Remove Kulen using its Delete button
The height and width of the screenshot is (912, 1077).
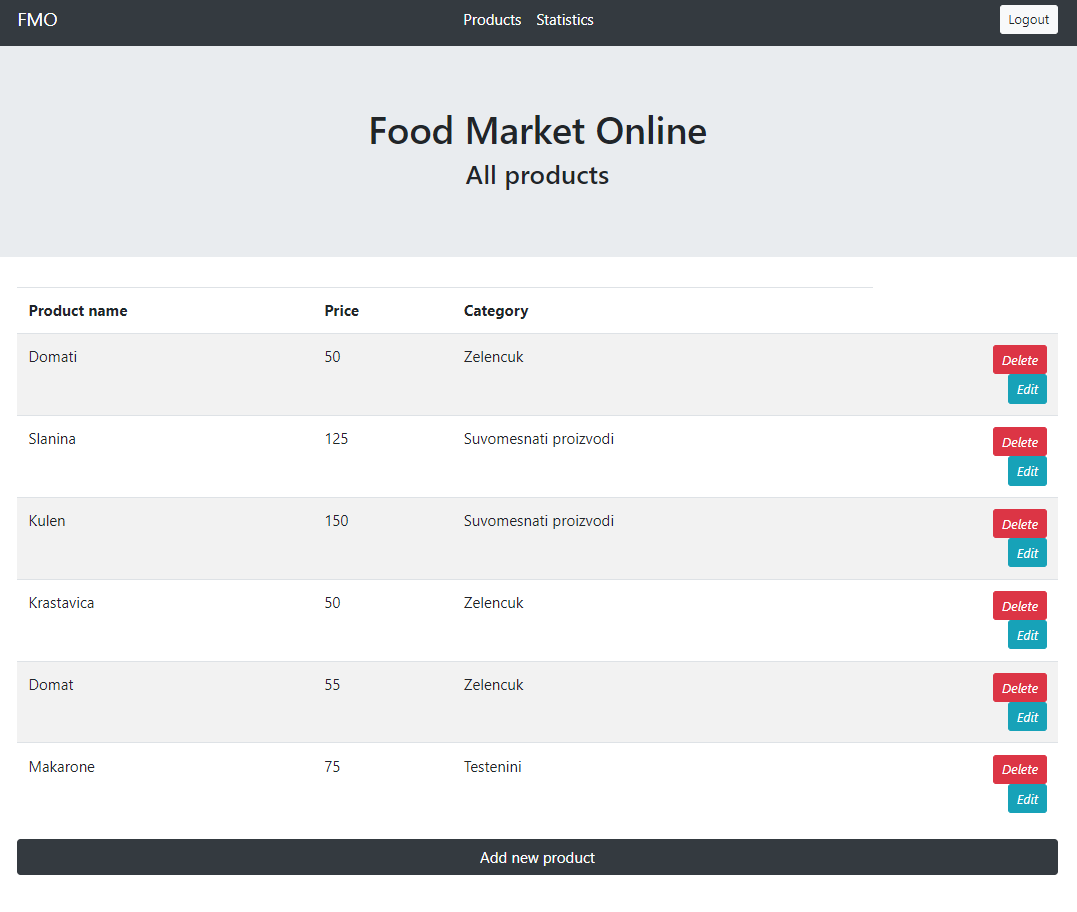tap(1019, 524)
